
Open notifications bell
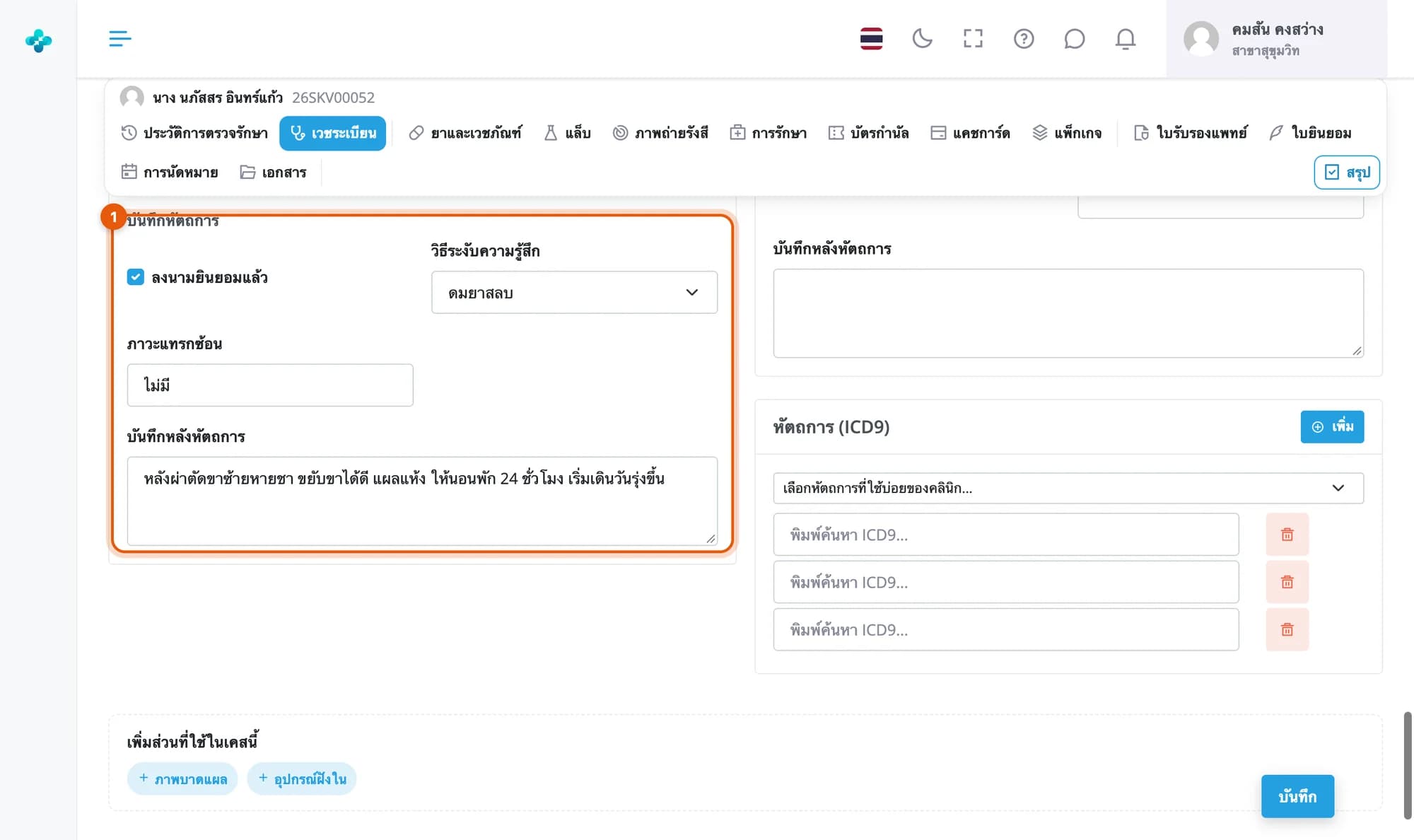(x=1126, y=38)
